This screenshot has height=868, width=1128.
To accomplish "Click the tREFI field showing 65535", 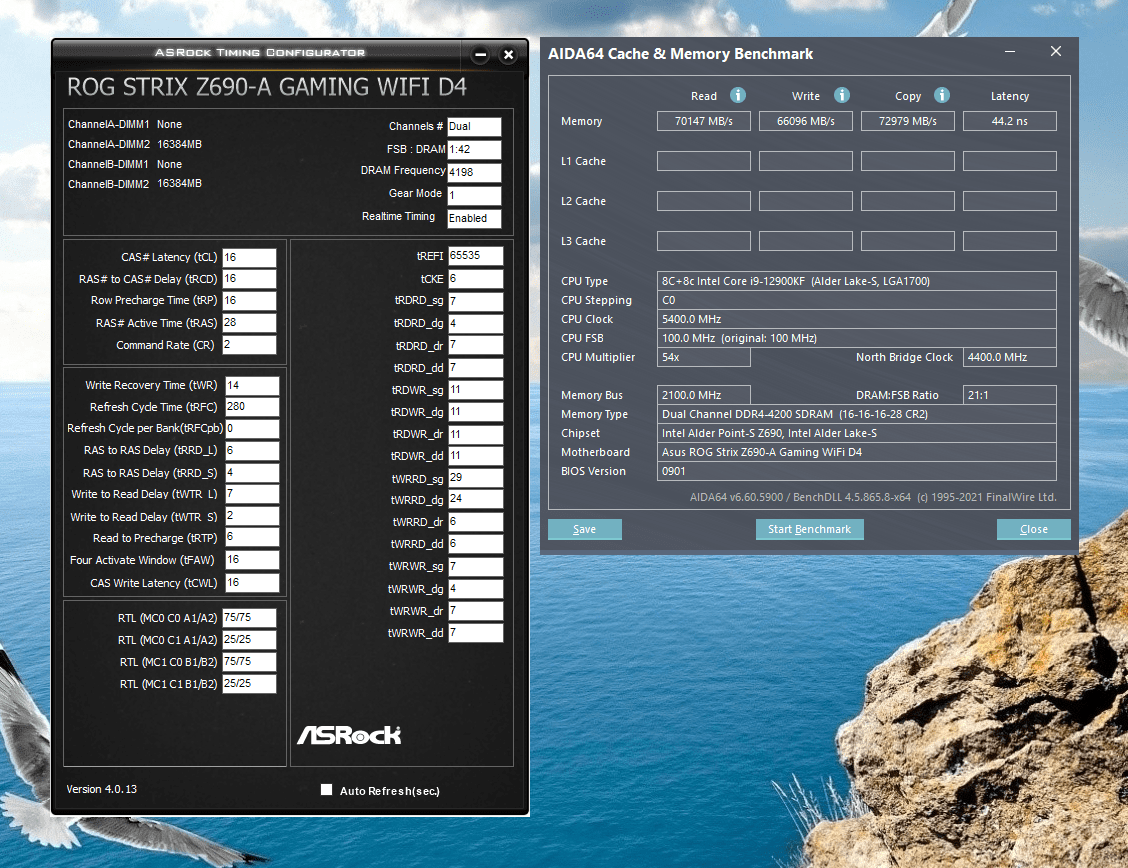I will coord(476,256).
